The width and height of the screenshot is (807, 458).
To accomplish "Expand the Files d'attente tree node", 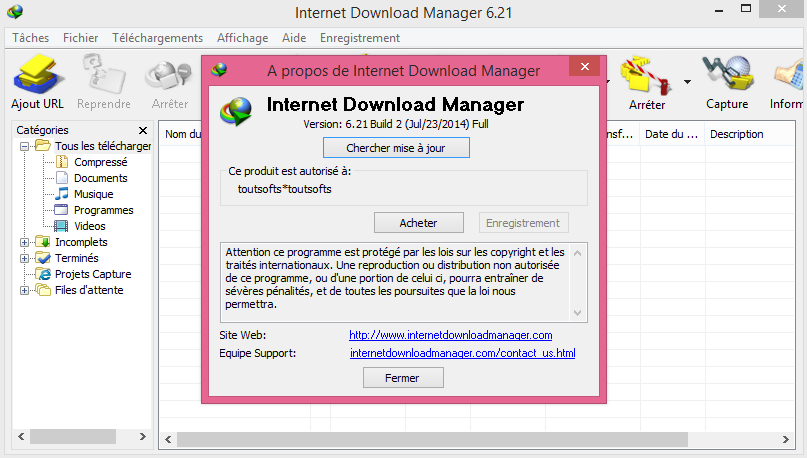I will coord(24,291).
